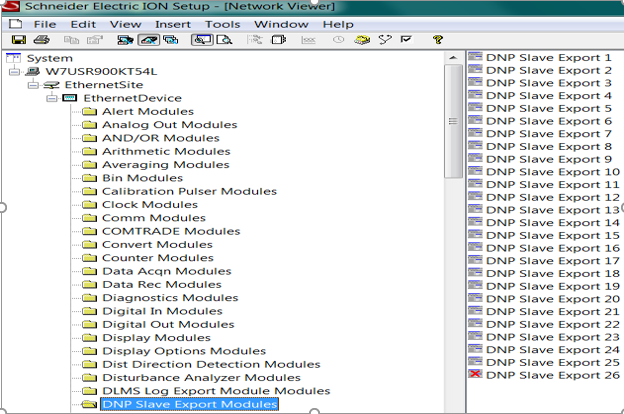This screenshot has height=414, width=624.
Task: Click the stacked-monitors toolbar icon
Action: [x=171, y=40]
